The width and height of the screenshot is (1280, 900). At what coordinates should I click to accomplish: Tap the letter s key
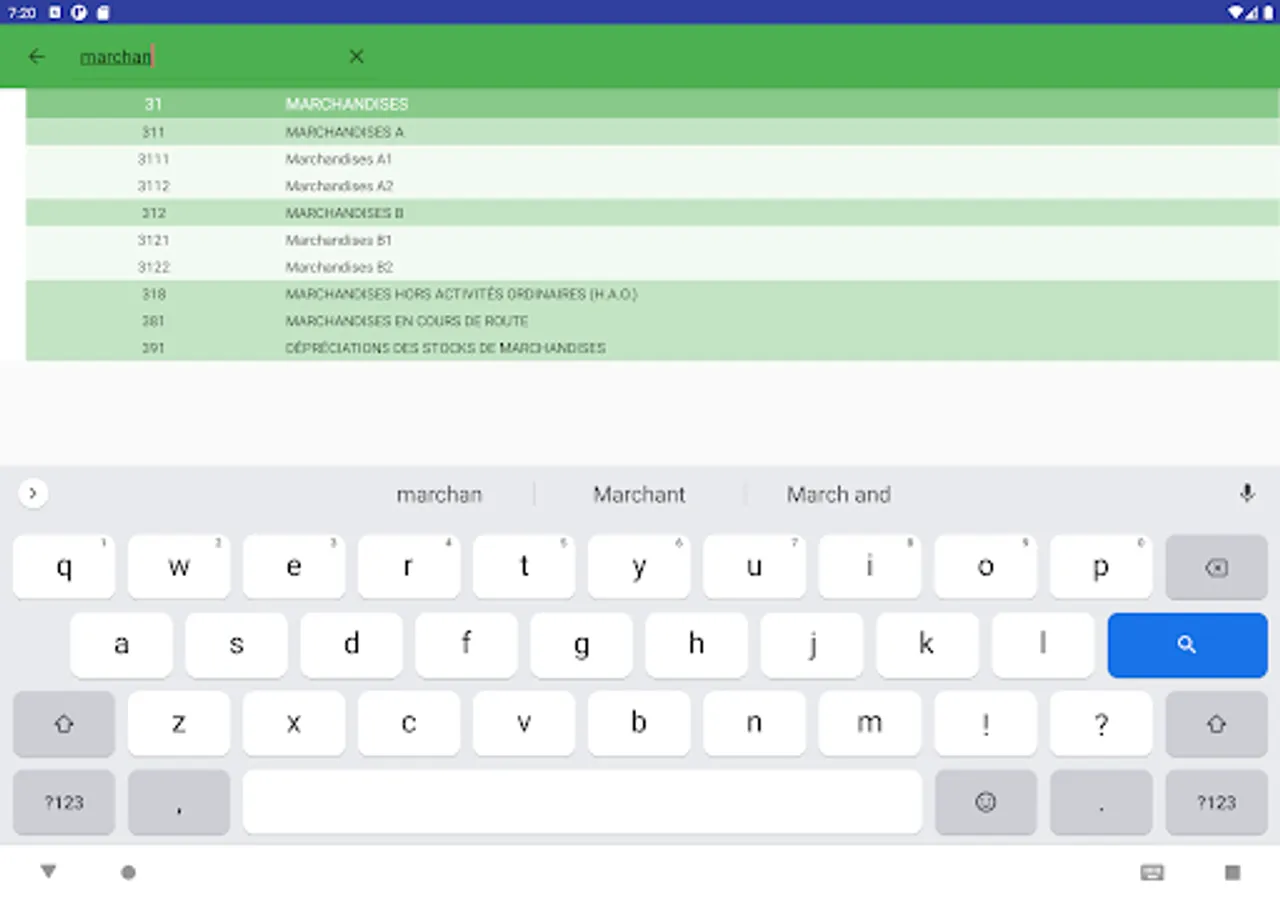coord(236,645)
